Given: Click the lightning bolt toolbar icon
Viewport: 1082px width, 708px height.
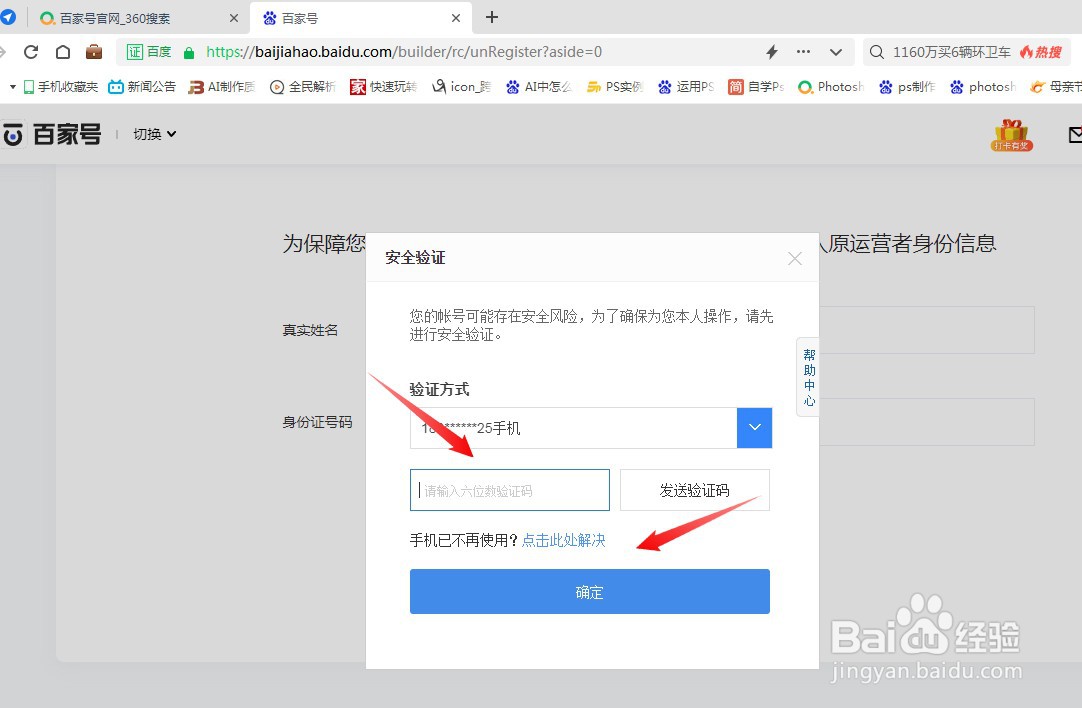Looking at the screenshot, I should pos(771,51).
